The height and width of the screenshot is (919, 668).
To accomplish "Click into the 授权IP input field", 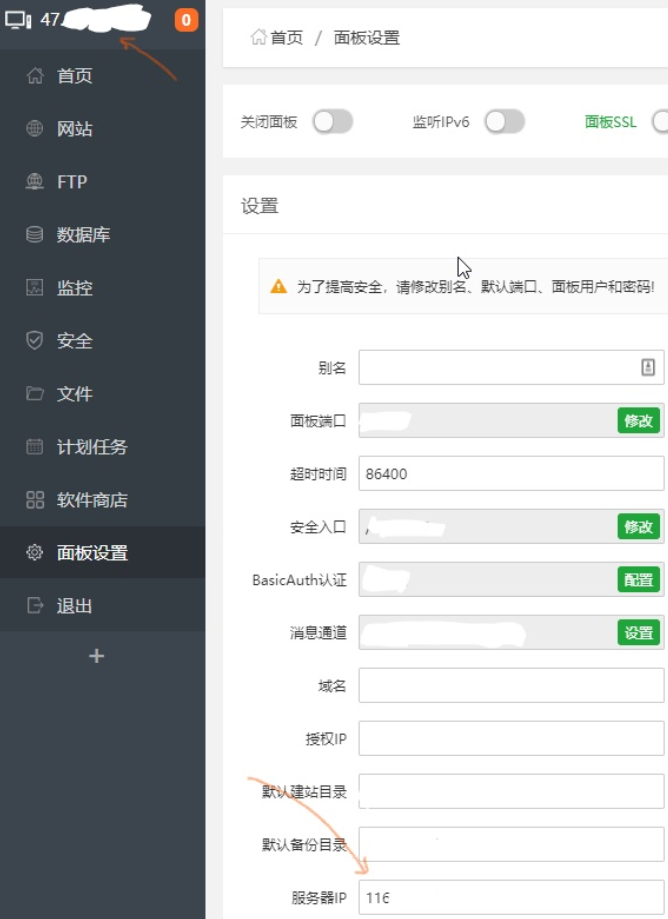I will click(x=511, y=738).
